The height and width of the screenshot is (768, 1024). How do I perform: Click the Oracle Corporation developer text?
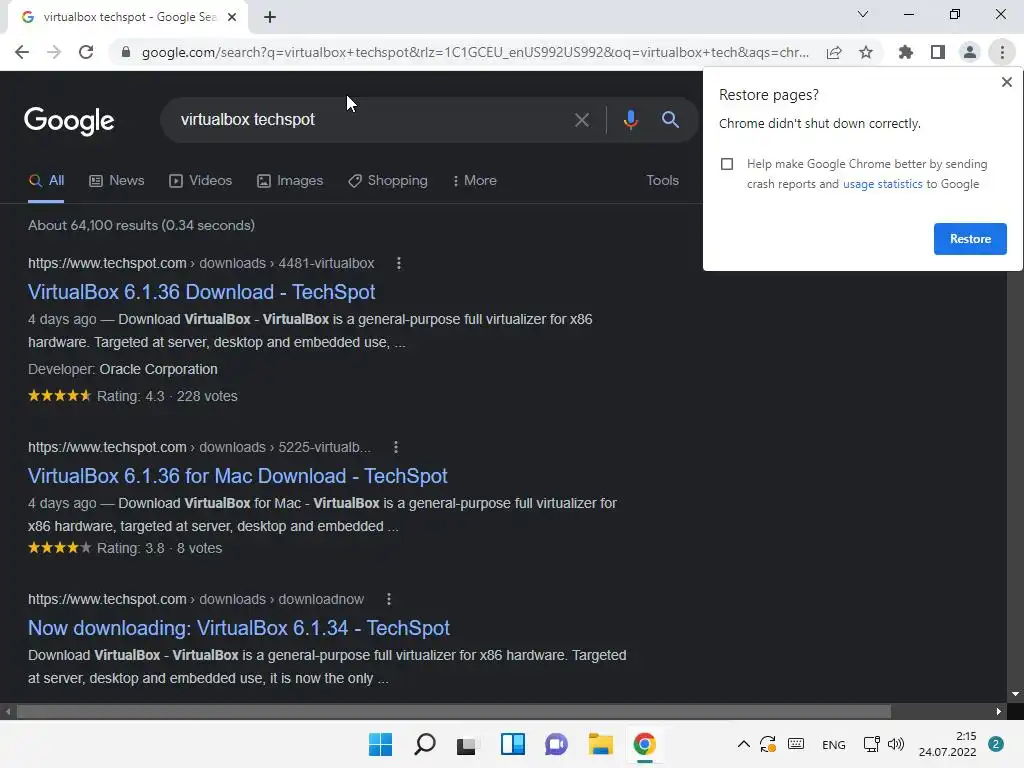point(158,369)
